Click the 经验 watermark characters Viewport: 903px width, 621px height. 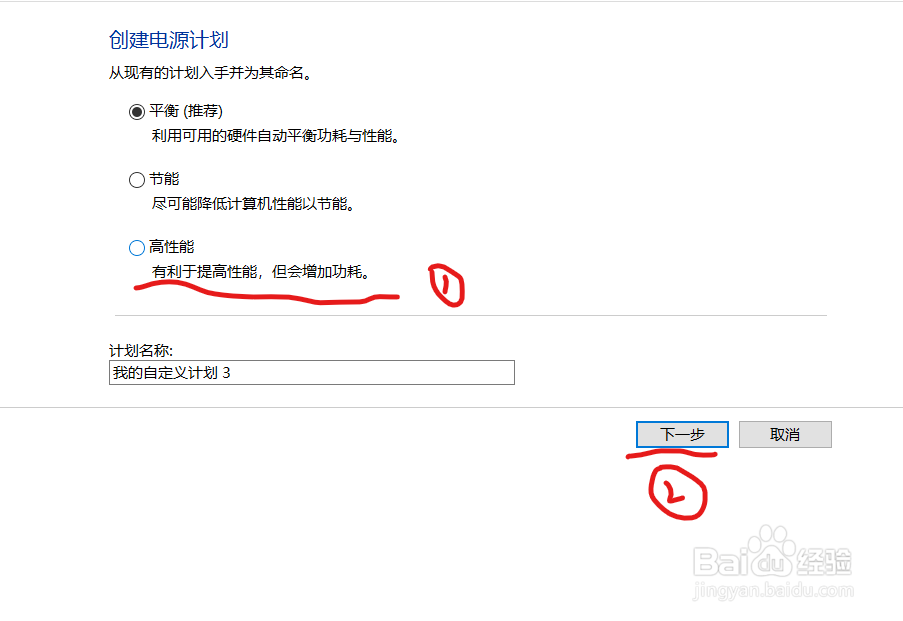(825, 562)
